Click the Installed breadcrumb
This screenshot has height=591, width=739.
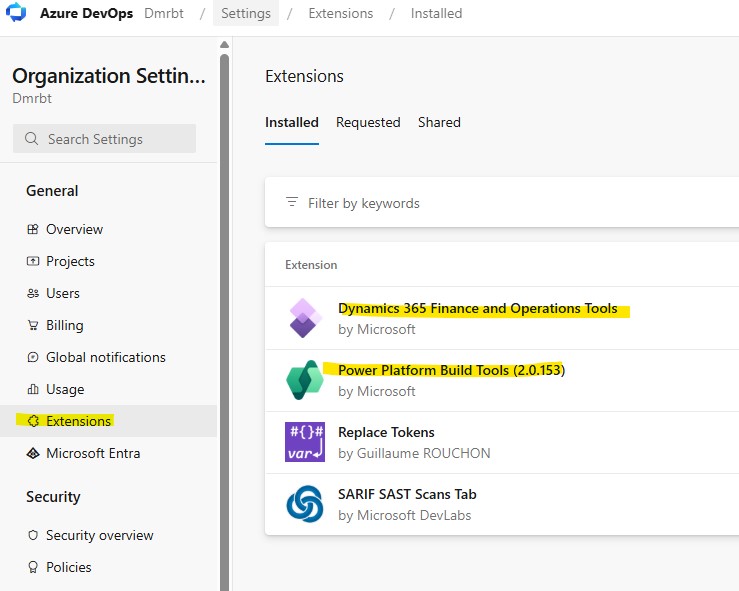pyautogui.click(x=436, y=13)
